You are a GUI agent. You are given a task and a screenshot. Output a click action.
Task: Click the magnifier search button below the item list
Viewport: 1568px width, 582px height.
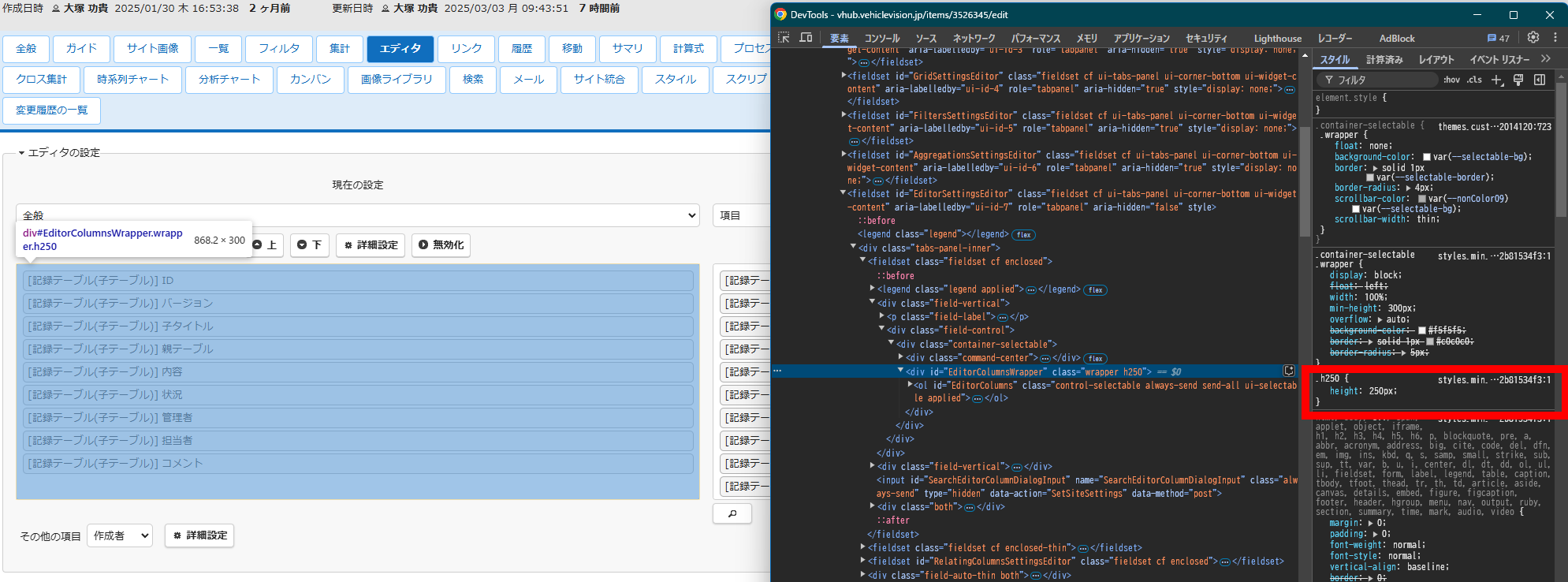pyautogui.click(x=732, y=513)
